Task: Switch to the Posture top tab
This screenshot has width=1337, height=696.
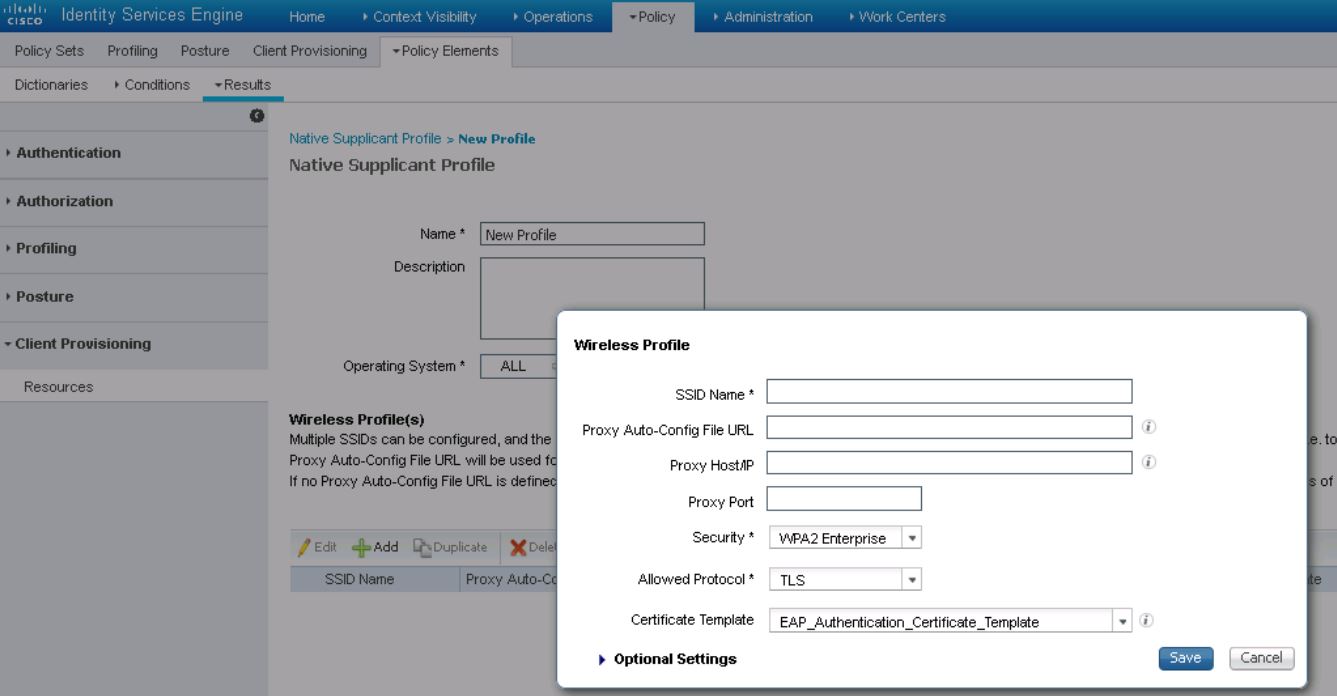Action: tap(205, 51)
